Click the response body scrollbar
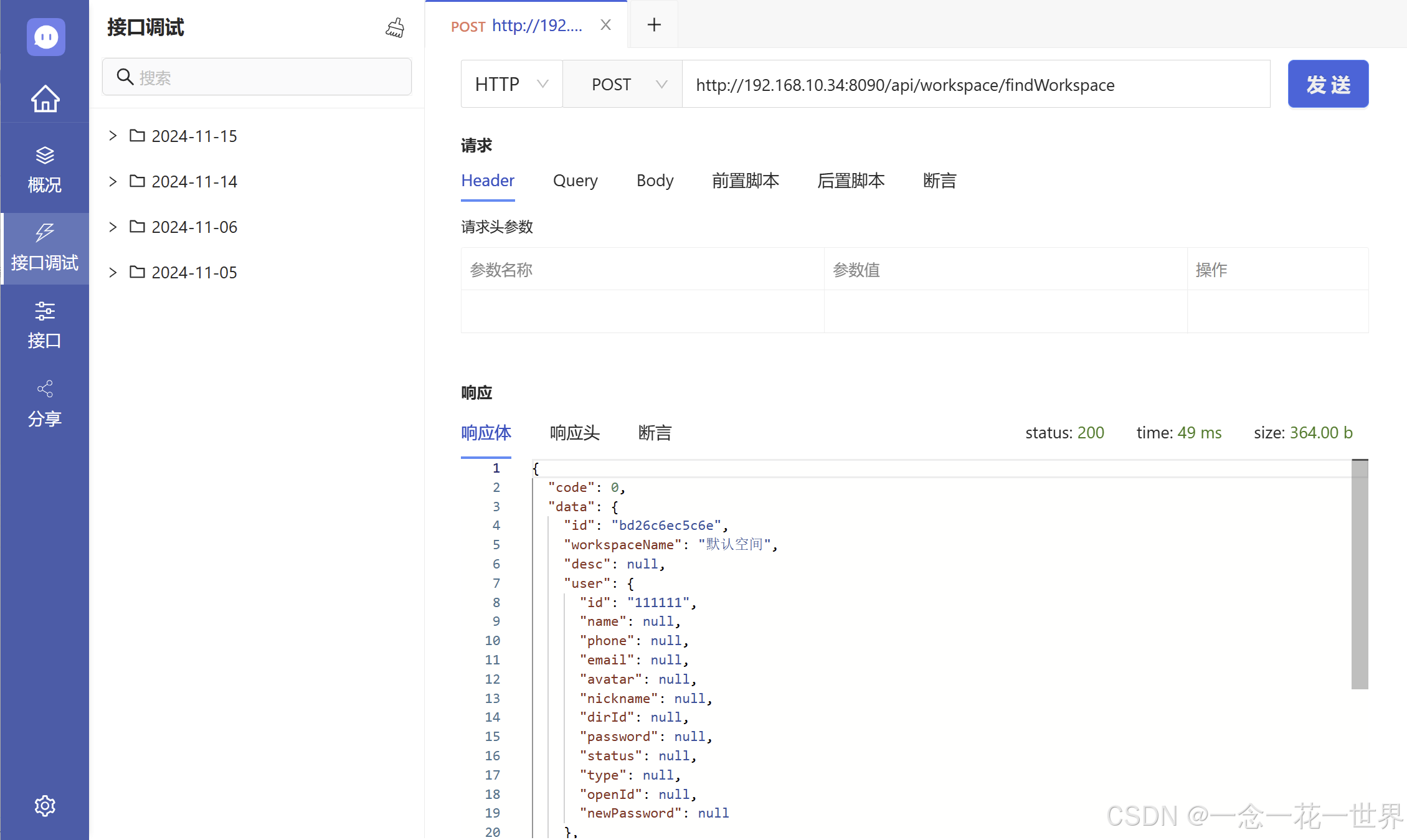Viewport: 1407px width, 840px height. [1359, 574]
